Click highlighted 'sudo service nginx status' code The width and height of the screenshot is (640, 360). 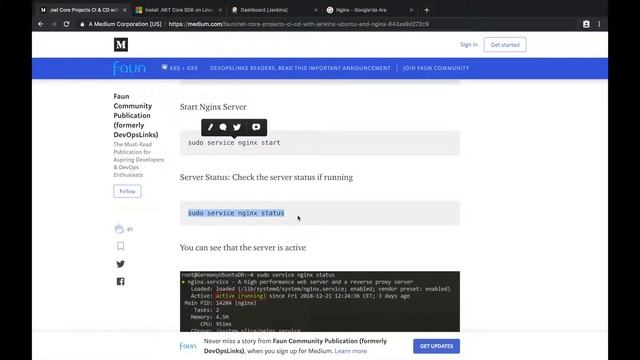236,213
